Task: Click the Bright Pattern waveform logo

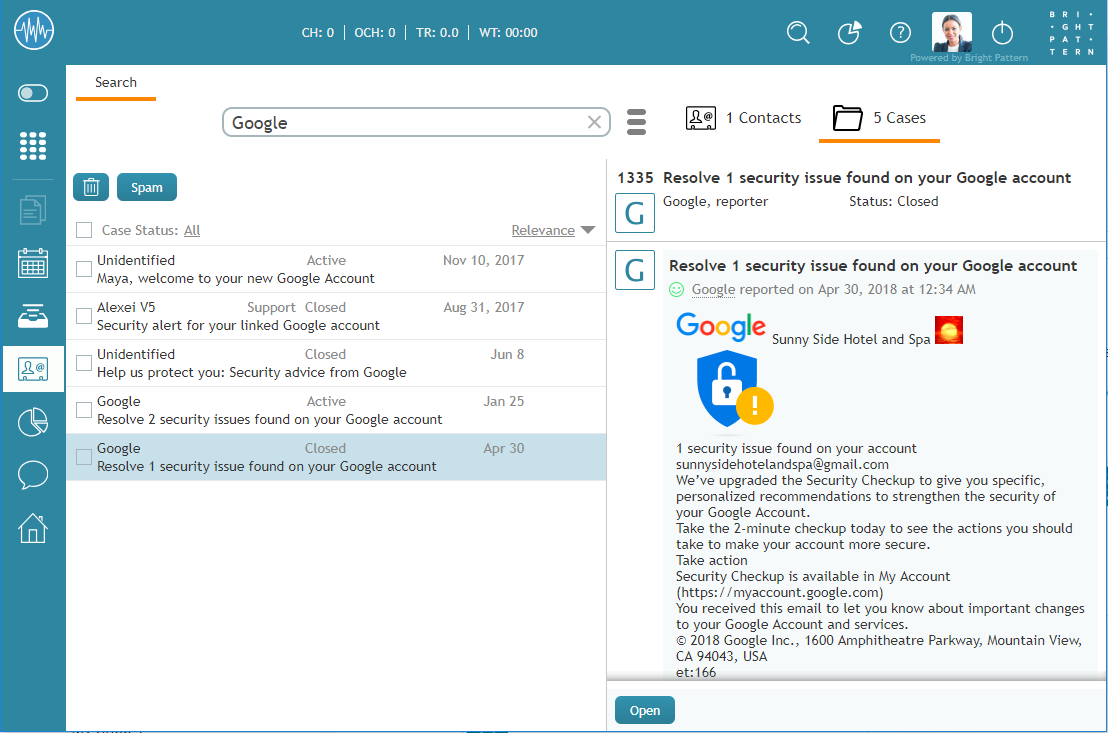Action: coord(34,30)
